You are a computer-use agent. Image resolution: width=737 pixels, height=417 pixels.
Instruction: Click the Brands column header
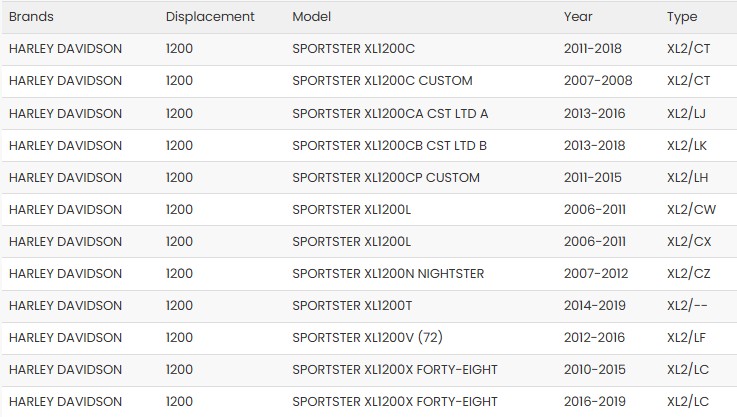pos(31,17)
